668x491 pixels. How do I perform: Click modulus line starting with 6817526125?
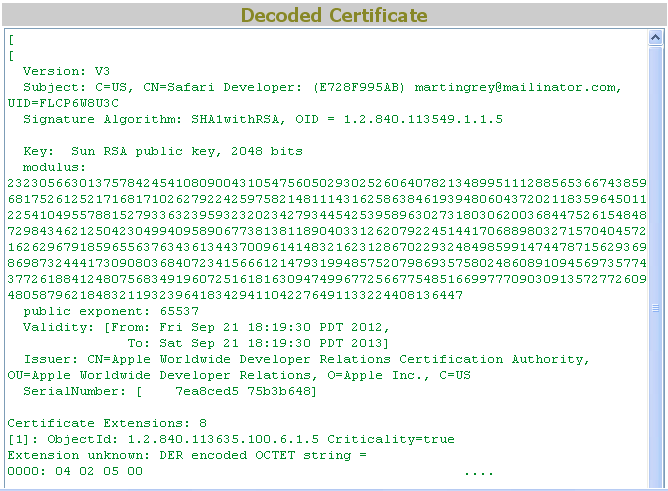[x=327, y=199]
